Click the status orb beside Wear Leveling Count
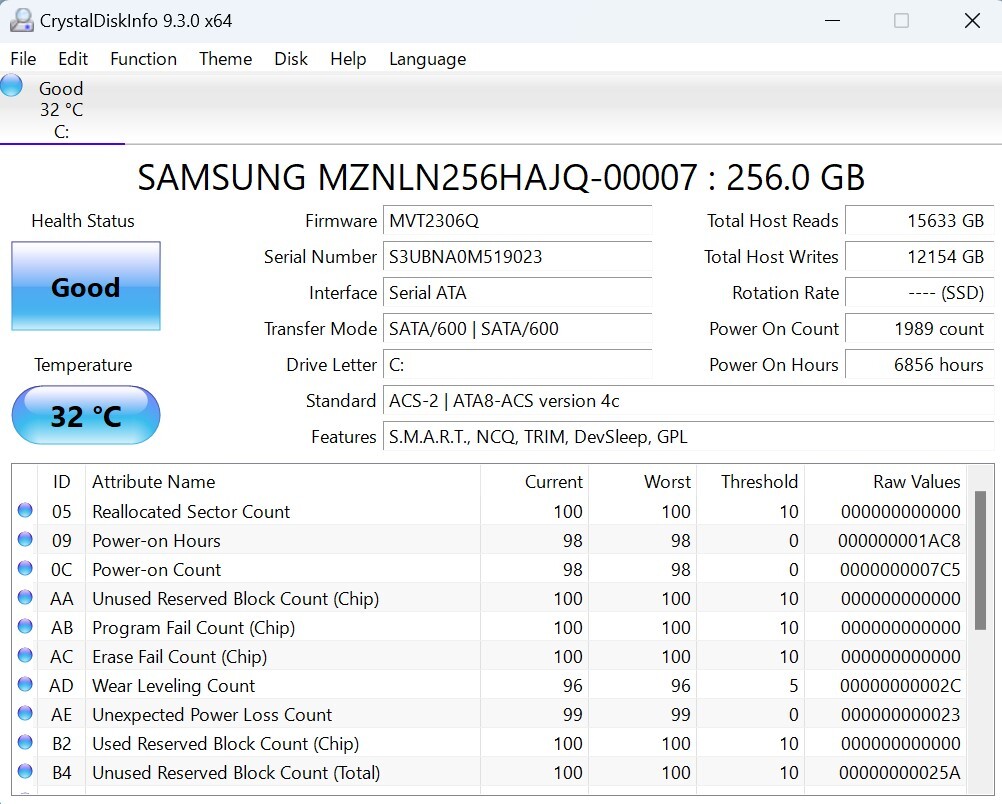 25,685
